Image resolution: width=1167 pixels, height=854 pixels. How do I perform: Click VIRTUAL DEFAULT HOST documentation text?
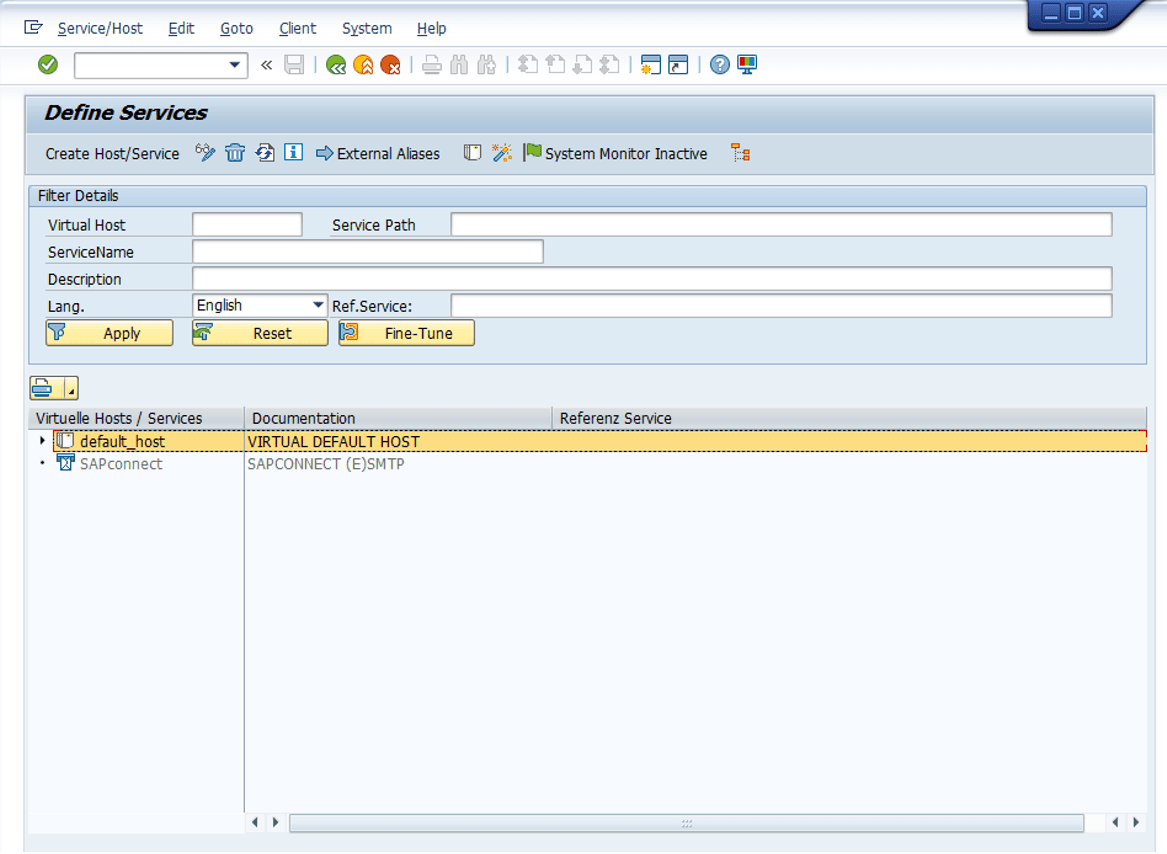tap(333, 442)
